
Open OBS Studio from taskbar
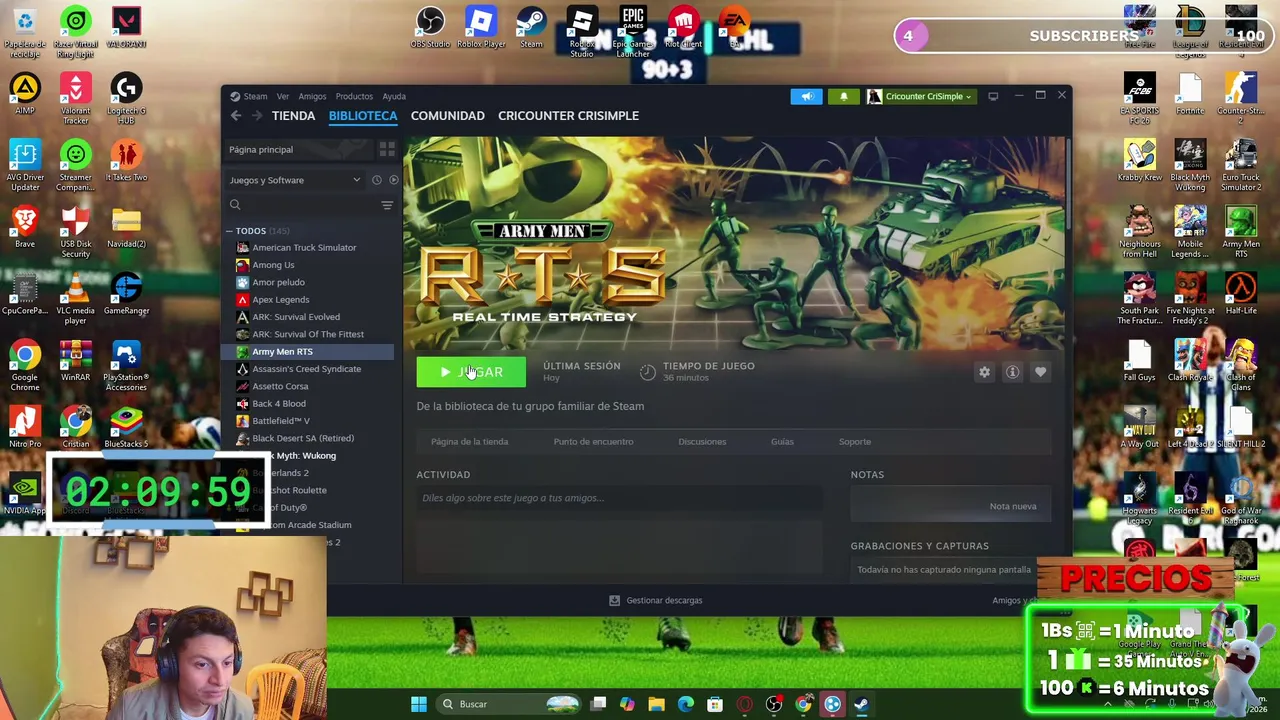coord(774,704)
